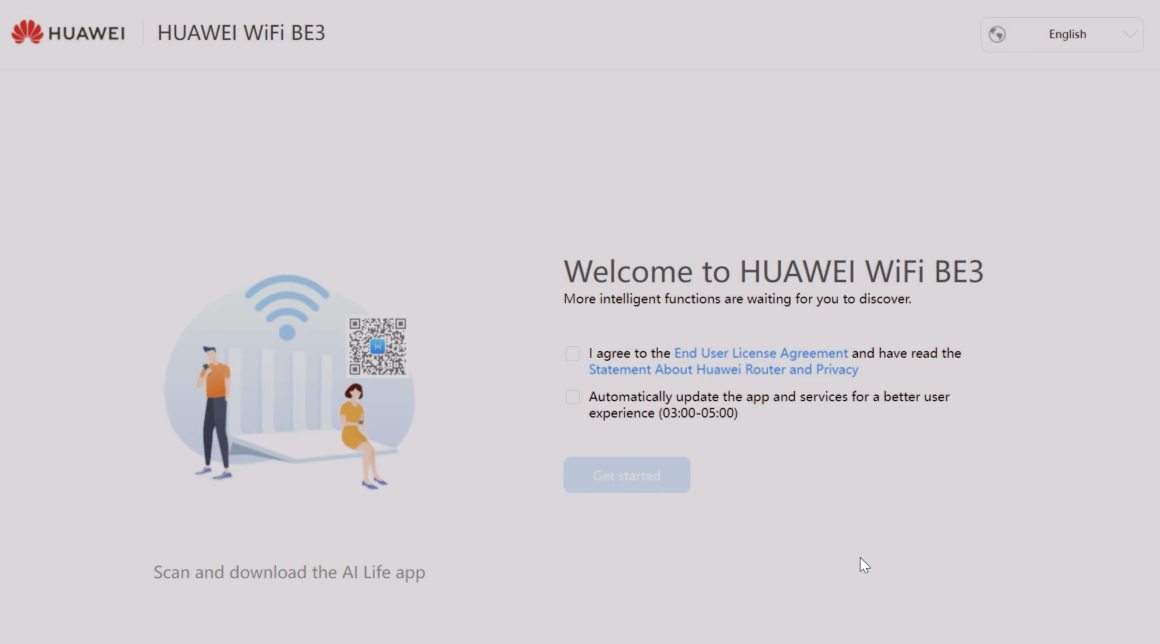Click the automatic update description text
Viewport: 1160px width, 644px height.
tap(769, 405)
